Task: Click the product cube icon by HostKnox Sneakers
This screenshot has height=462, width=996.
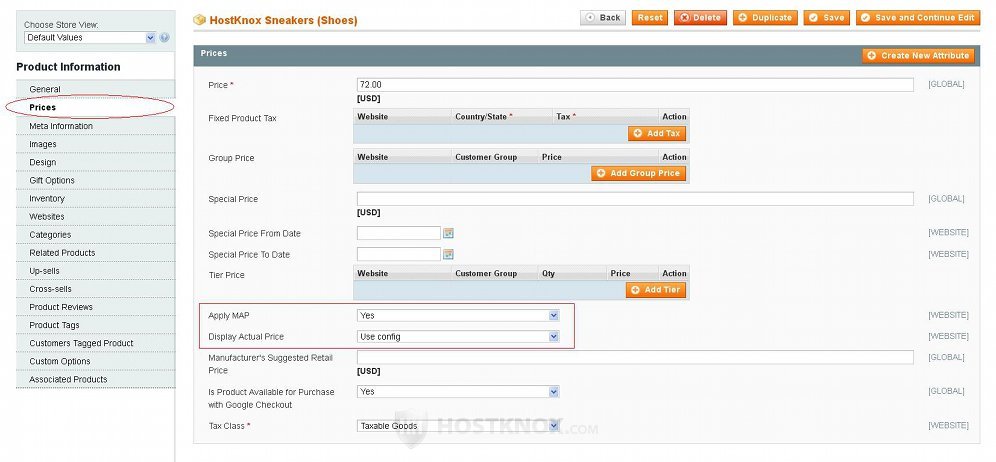Action: click(199, 20)
